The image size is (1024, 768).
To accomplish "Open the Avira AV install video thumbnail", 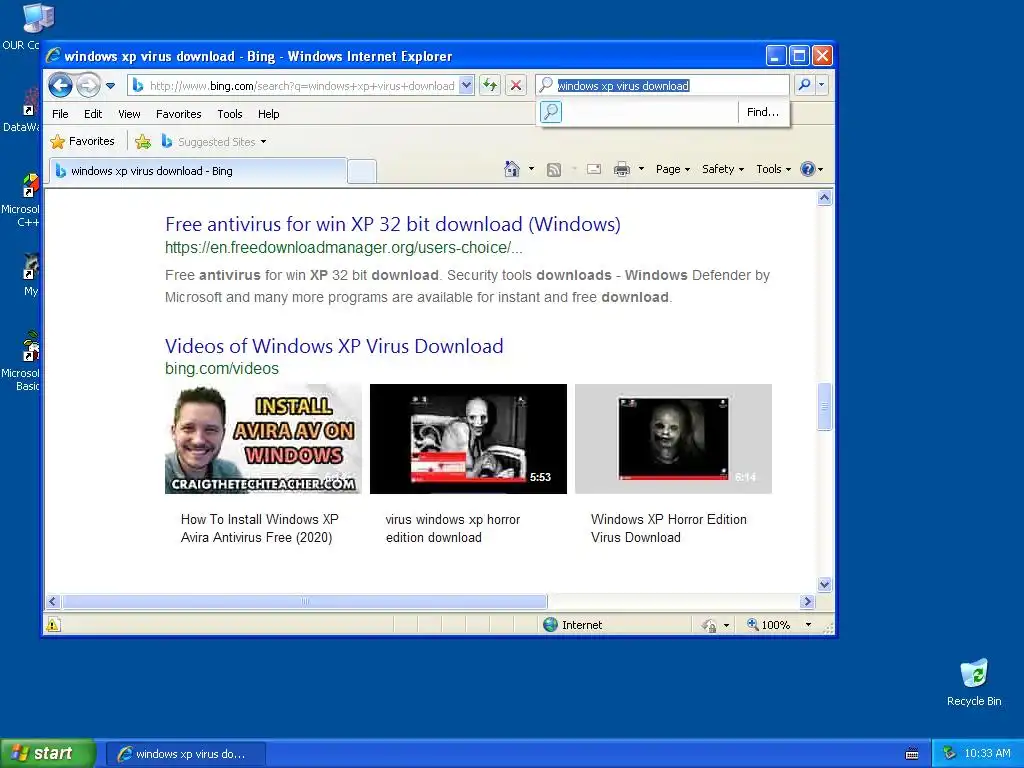I will (x=263, y=439).
